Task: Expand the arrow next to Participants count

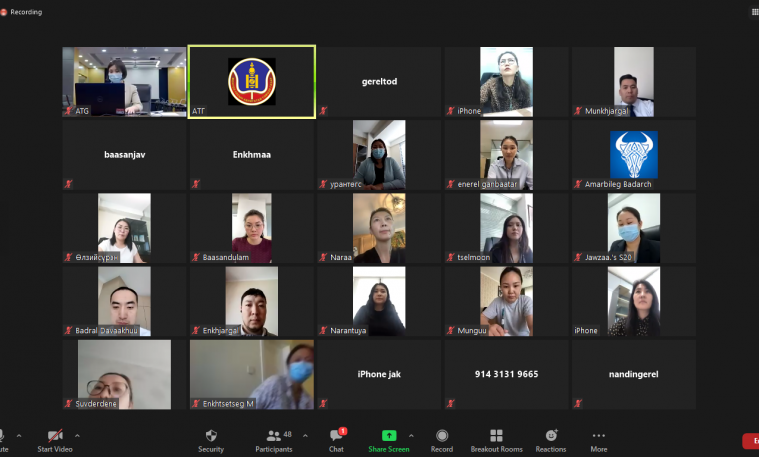Action: [303, 436]
